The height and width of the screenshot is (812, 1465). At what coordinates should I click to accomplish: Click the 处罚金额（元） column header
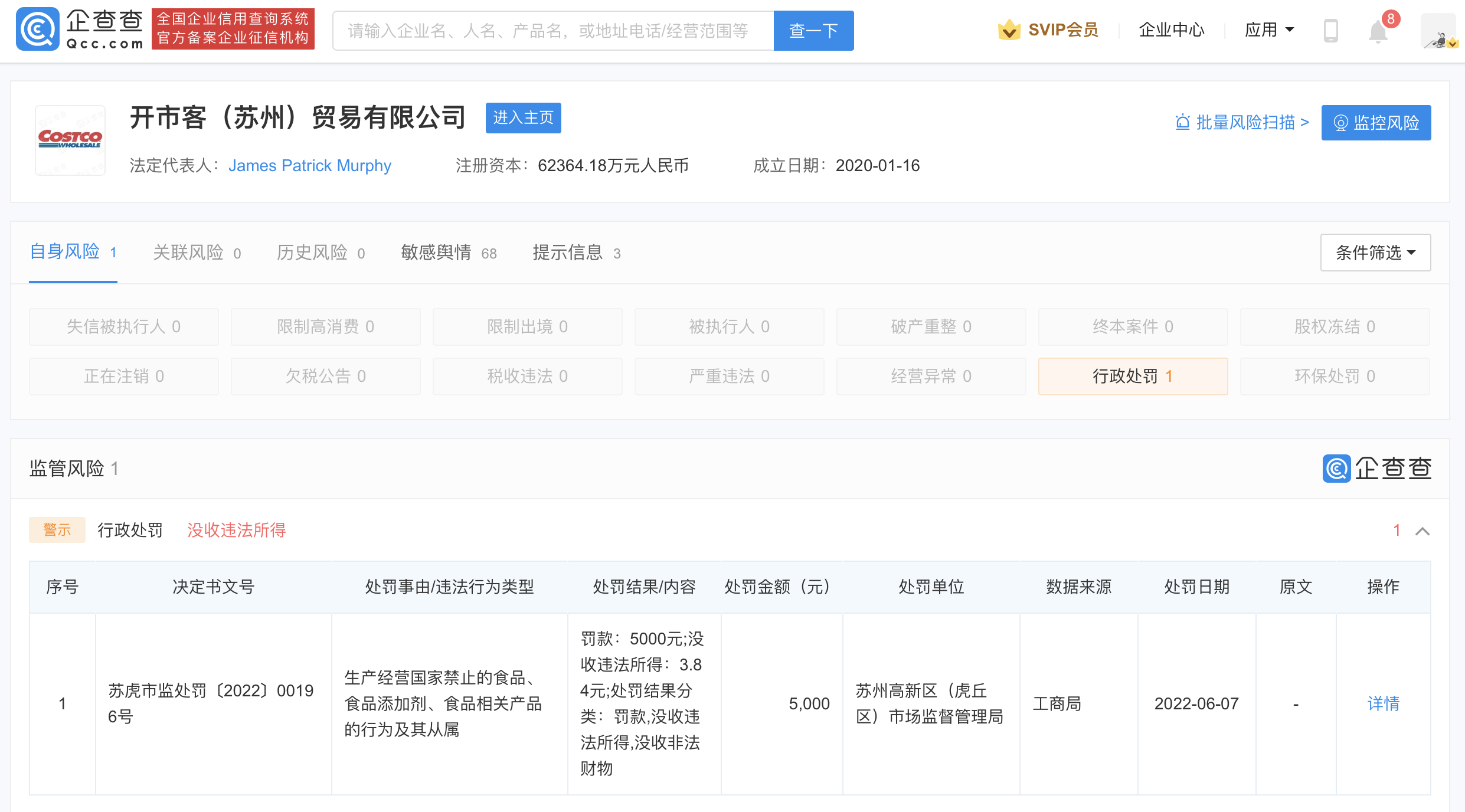tap(781, 587)
